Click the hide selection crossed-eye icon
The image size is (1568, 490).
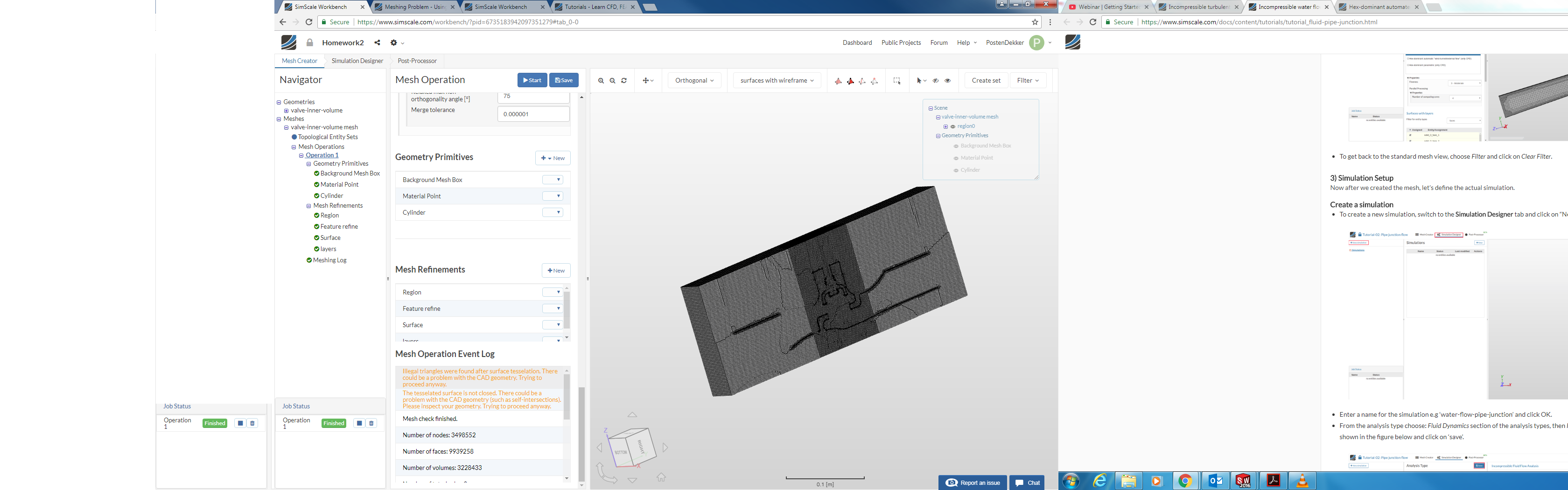(x=936, y=80)
